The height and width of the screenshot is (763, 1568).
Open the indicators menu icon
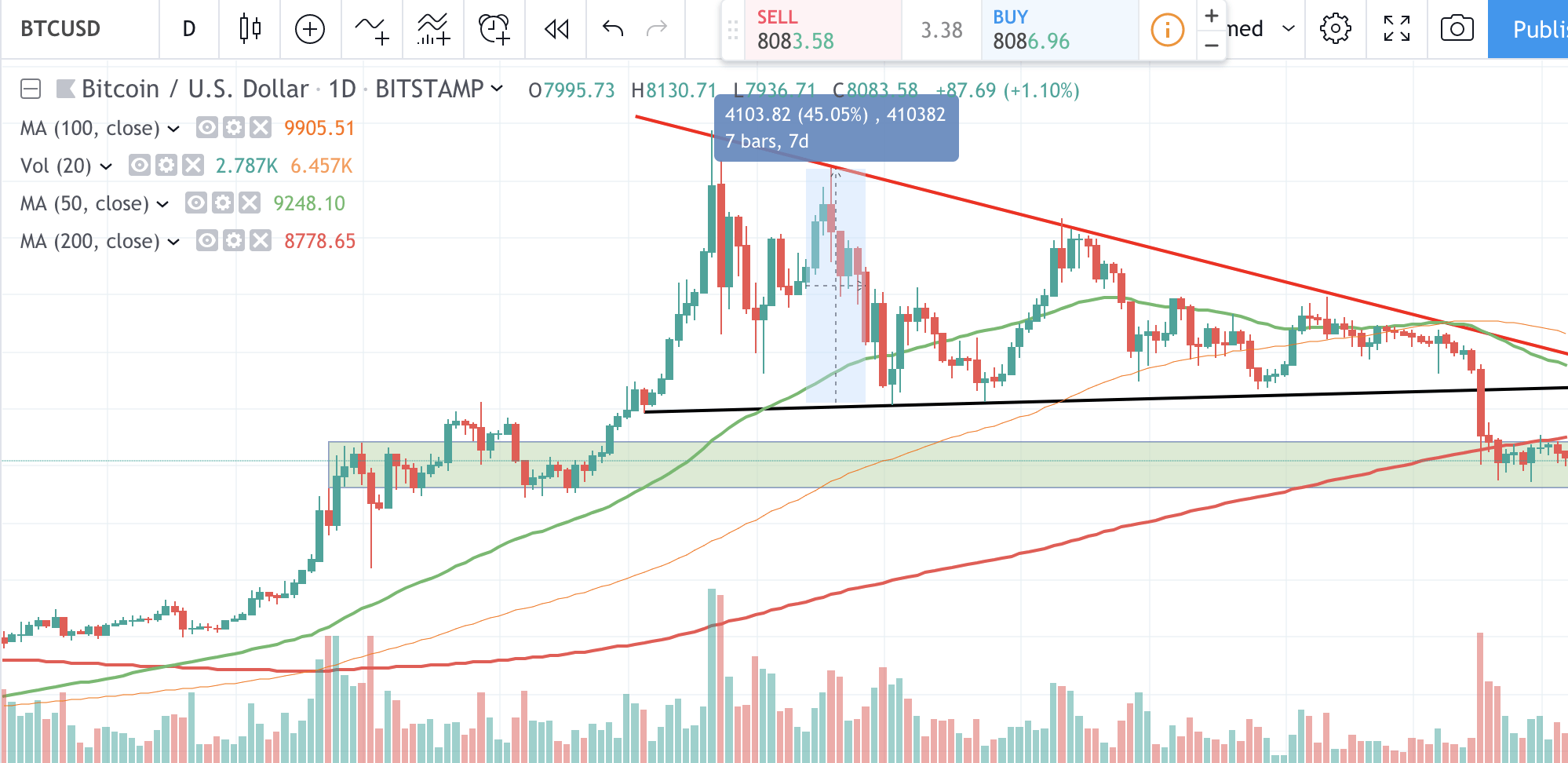coord(371,29)
